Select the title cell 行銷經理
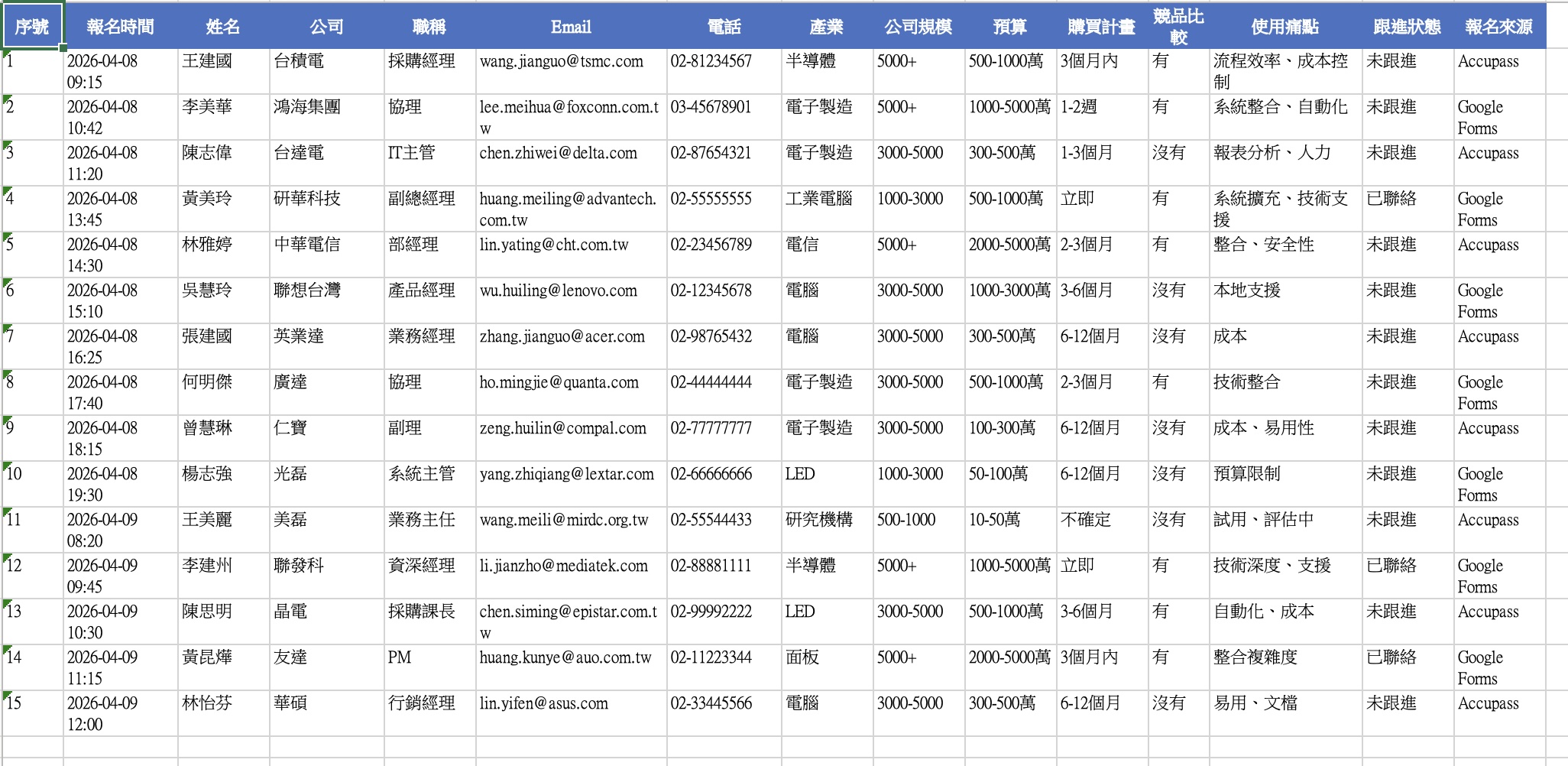 coord(429,714)
